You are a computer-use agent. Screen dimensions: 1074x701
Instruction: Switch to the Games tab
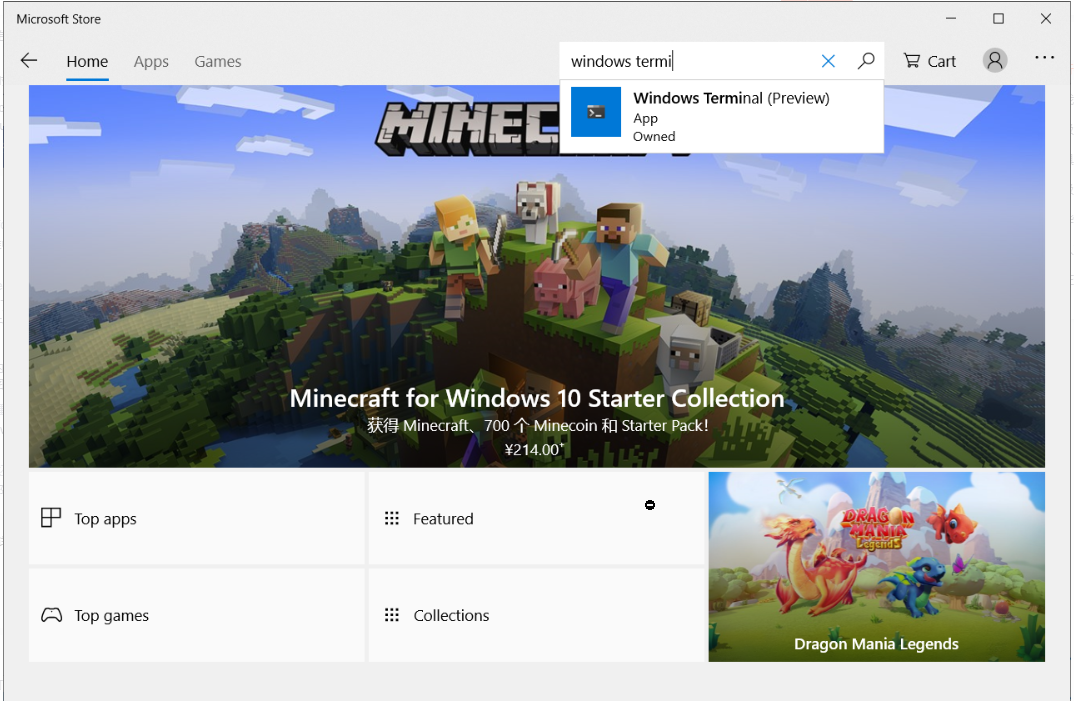(x=218, y=61)
